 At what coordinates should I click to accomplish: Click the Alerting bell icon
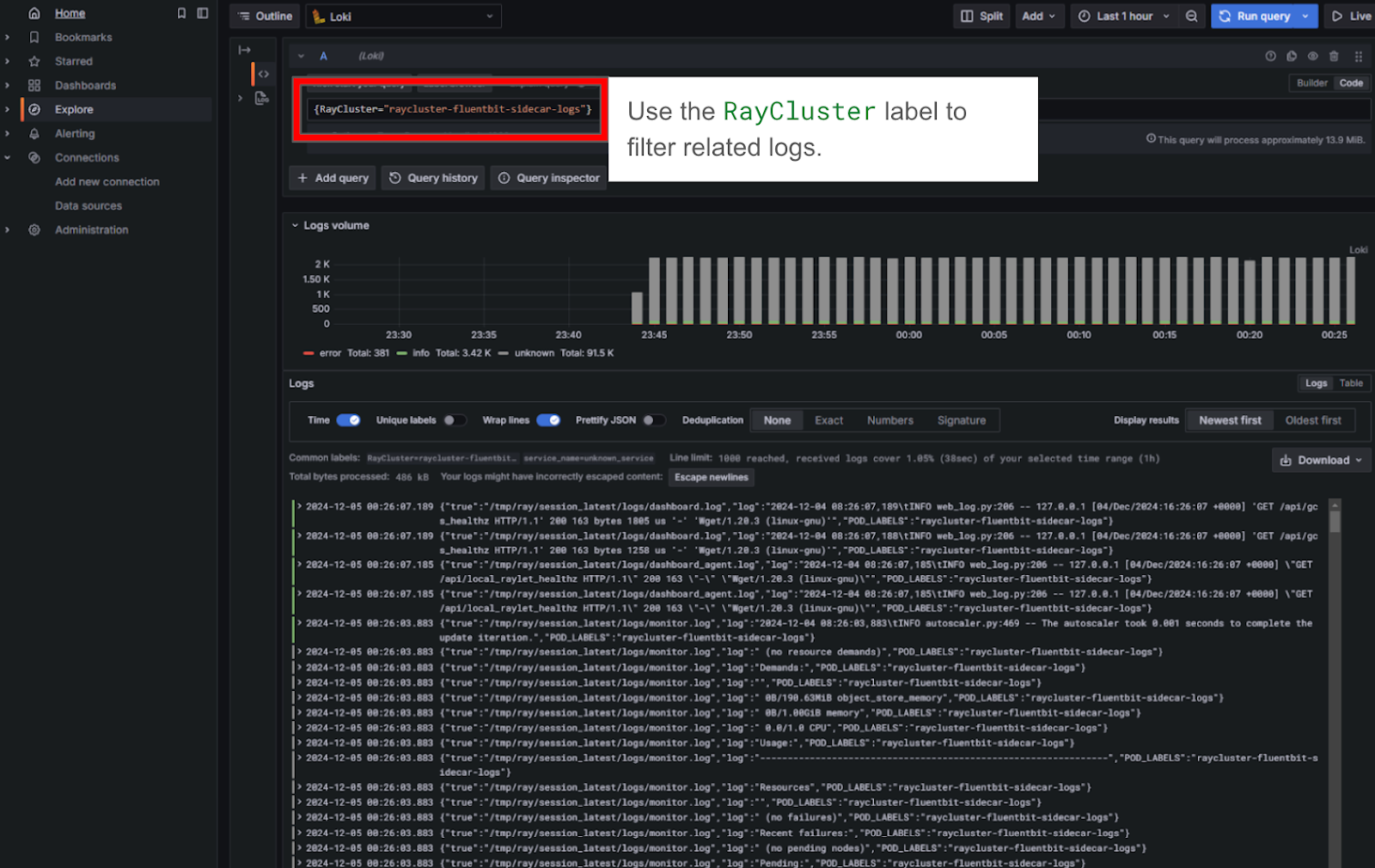tap(34, 133)
